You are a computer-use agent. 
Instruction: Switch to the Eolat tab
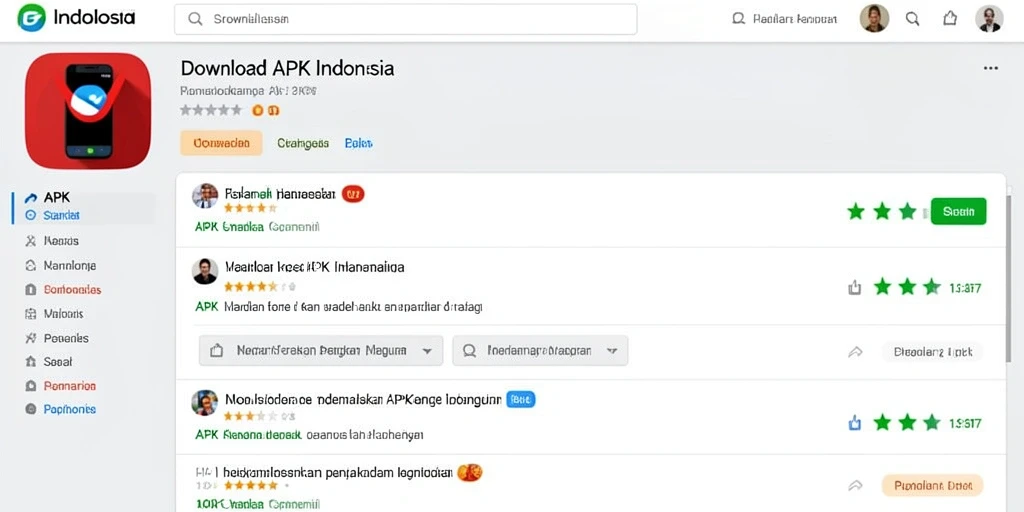(x=359, y=143)
